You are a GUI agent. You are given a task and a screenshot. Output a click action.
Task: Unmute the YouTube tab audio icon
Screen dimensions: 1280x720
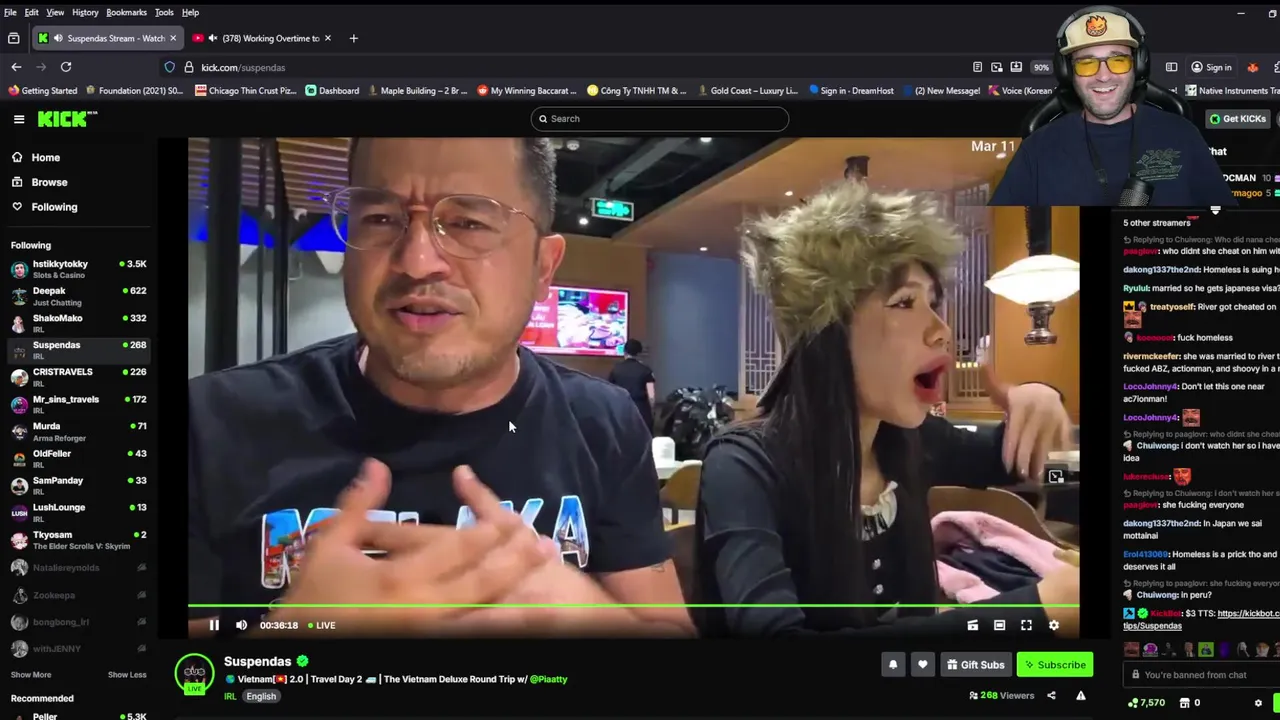coord(213,38)
